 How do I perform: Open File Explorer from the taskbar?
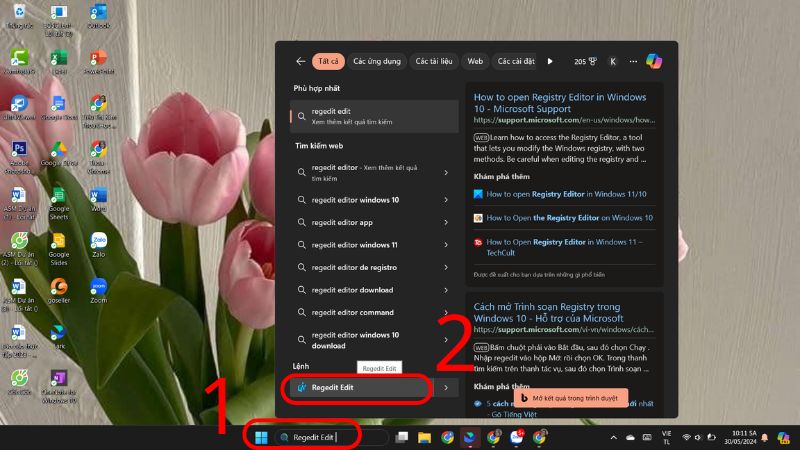(424, 437)
